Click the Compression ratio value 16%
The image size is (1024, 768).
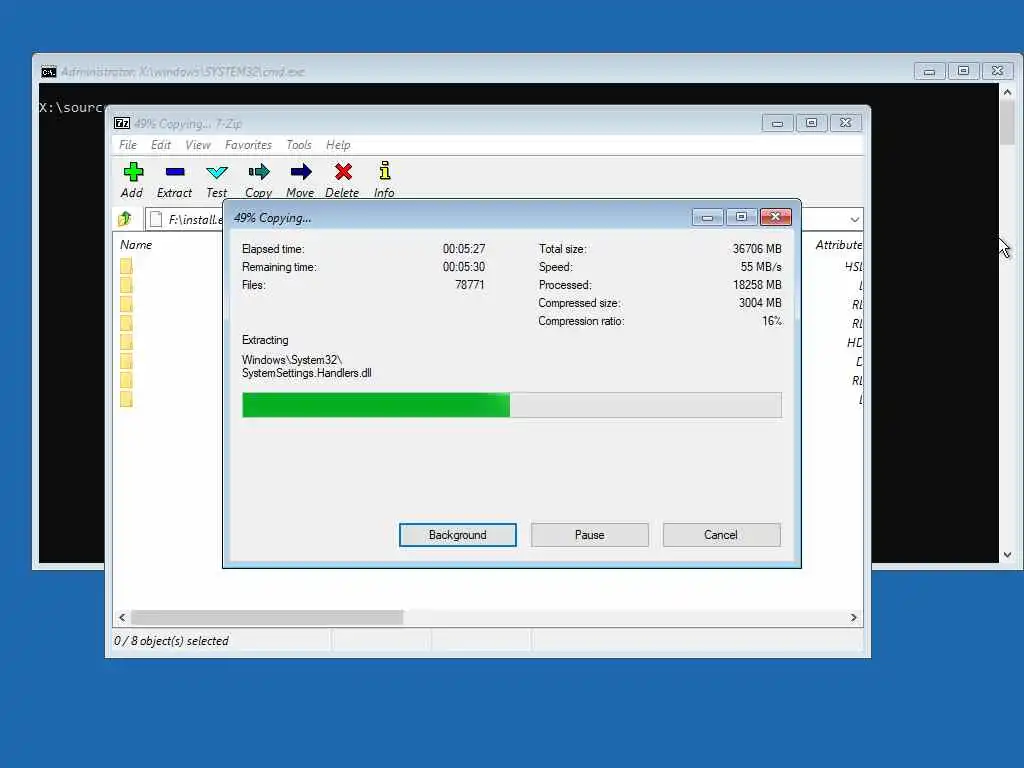point(772,321)
